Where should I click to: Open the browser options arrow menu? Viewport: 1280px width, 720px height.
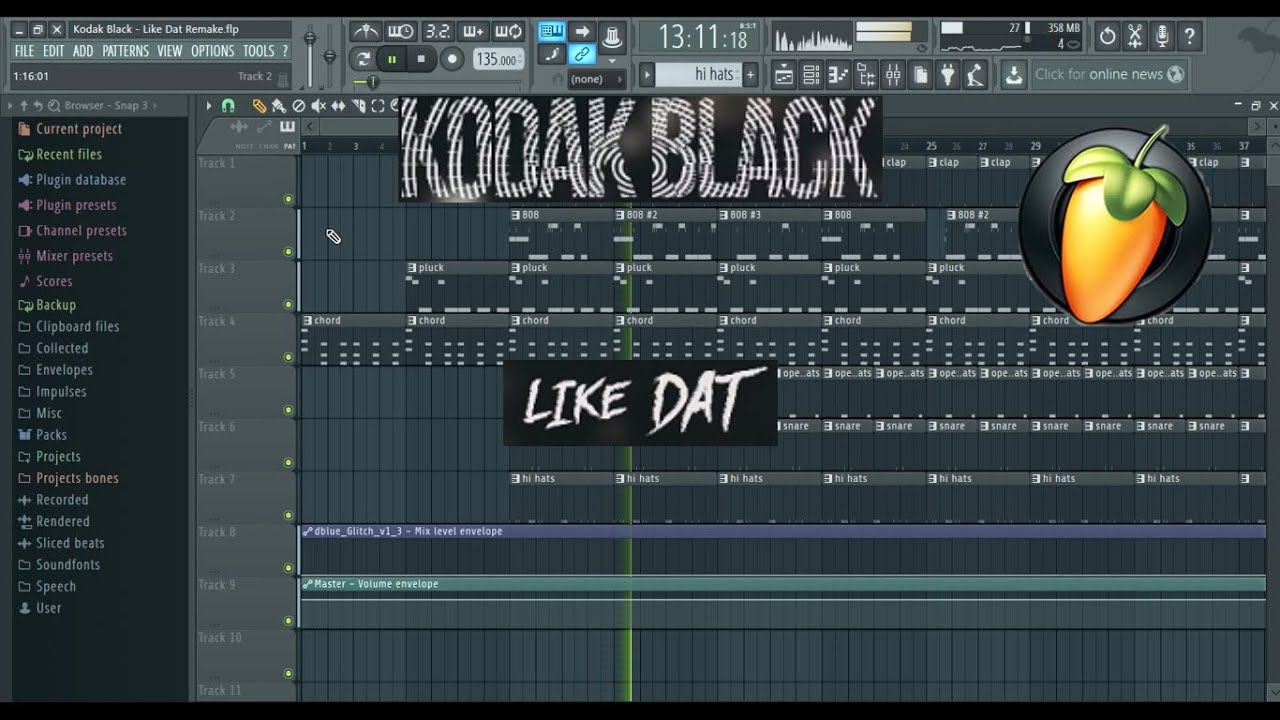pos(10,106)
